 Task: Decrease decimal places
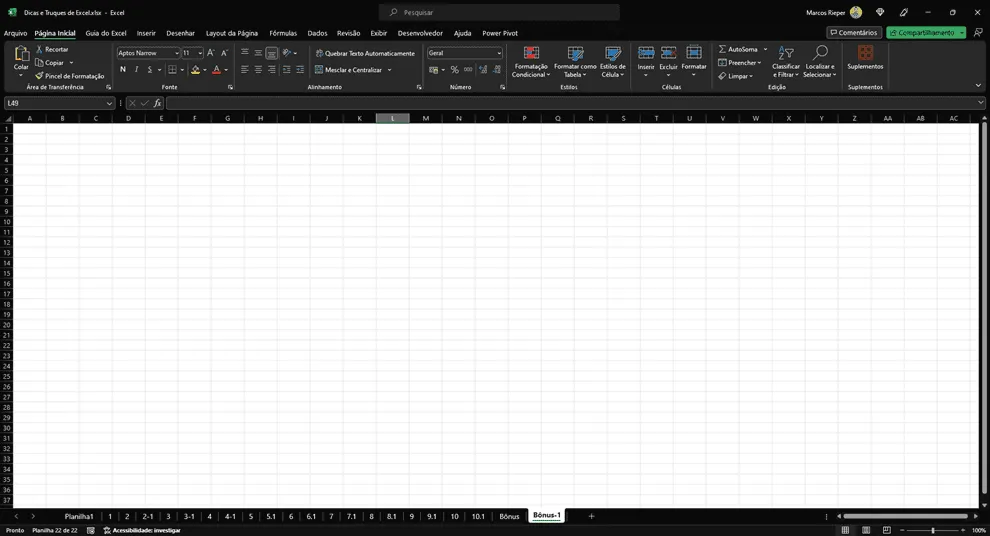click(497, 70)
